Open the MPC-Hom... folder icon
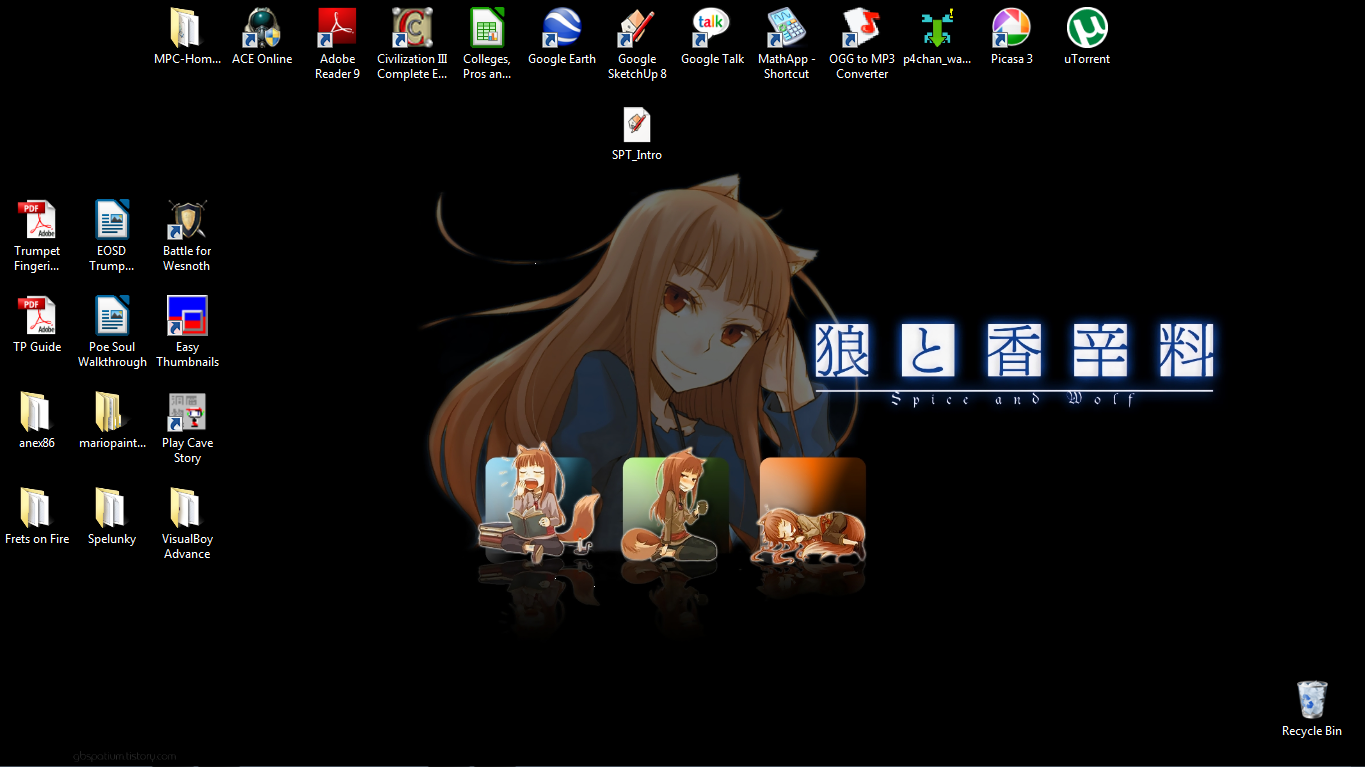This screenshot has width=1365, height=767. 187,28
